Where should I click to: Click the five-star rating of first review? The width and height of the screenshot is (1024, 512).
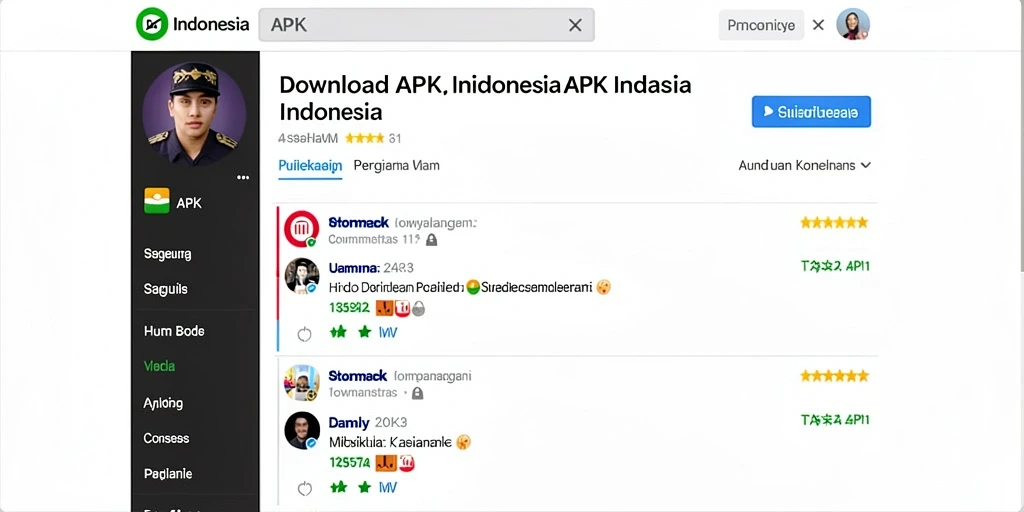834,223
